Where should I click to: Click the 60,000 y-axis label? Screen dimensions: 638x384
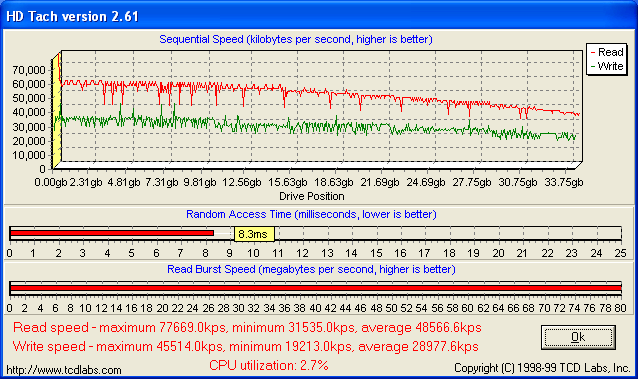(x=28, y=84)
